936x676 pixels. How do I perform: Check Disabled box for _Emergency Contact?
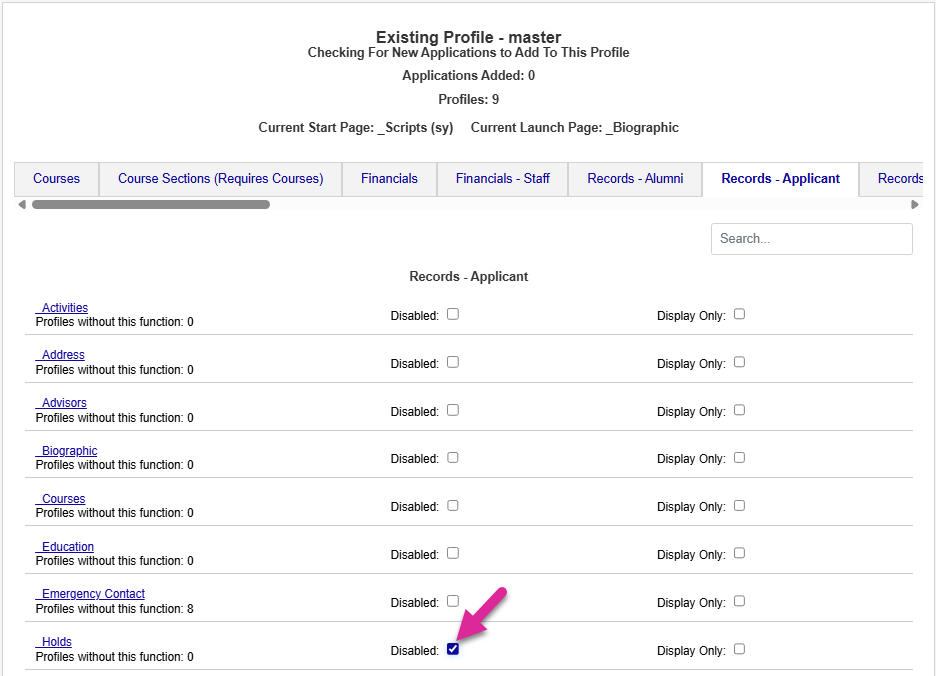click(x=453, y=601)
